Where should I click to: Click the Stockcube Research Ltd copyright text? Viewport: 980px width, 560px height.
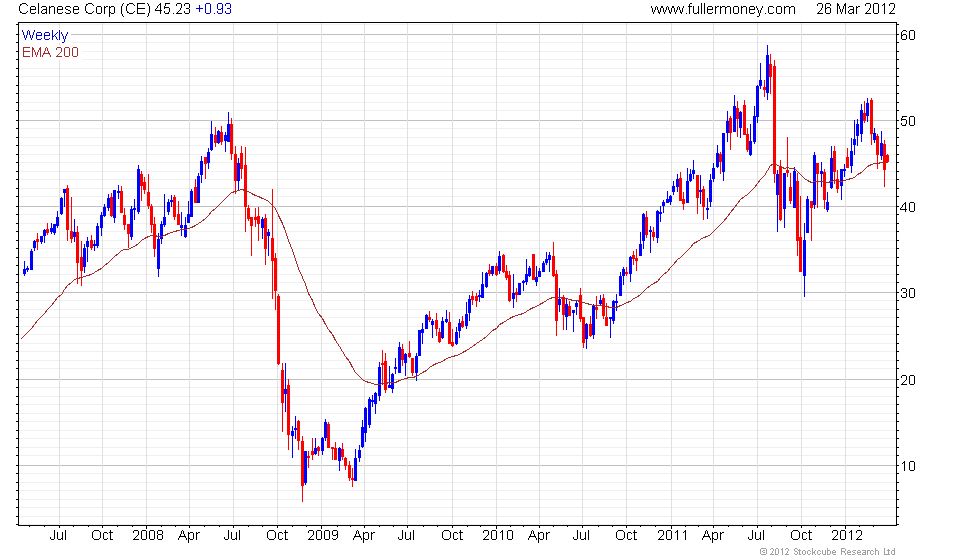tap(828, 552)
